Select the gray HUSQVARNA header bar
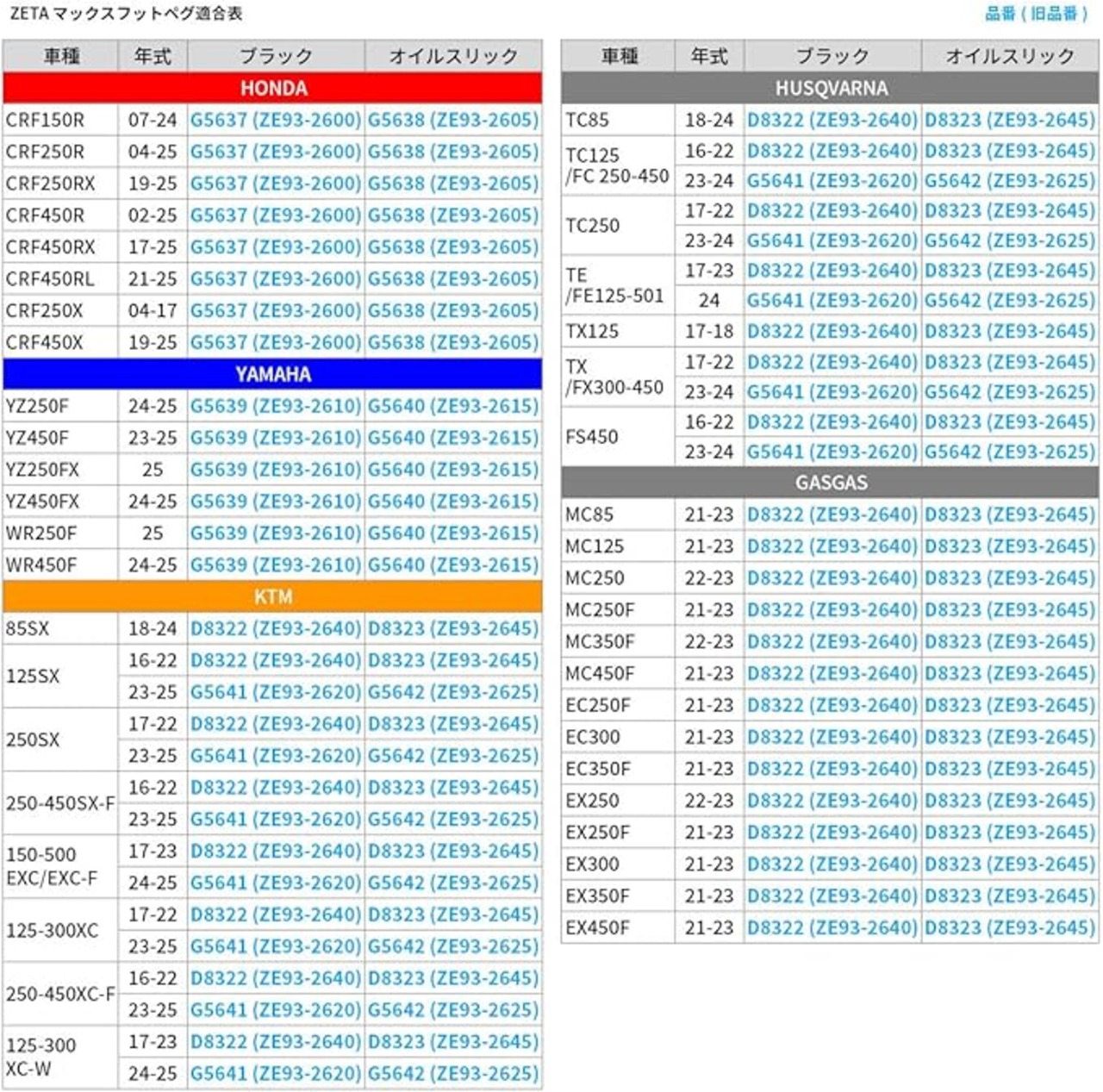This screenshot has height=1092, width=1103. pyautogui.click(x=830, y=88)
